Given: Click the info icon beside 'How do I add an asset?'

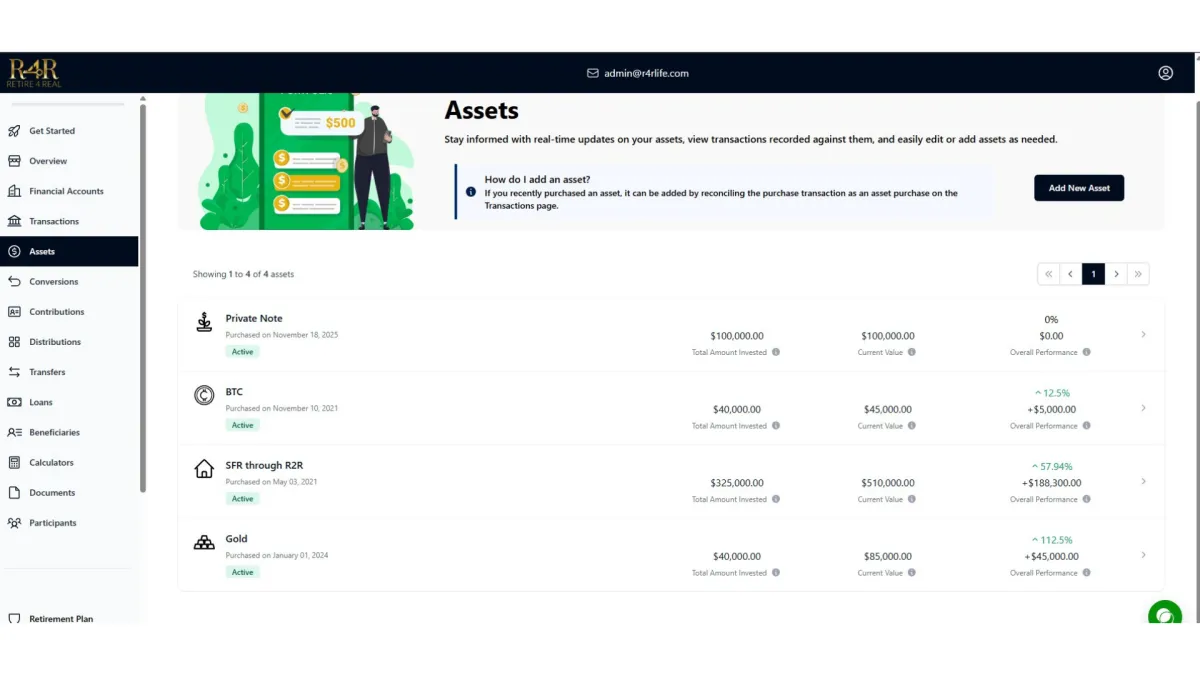Looking at the screenshot, I should (x=471, y=191).
